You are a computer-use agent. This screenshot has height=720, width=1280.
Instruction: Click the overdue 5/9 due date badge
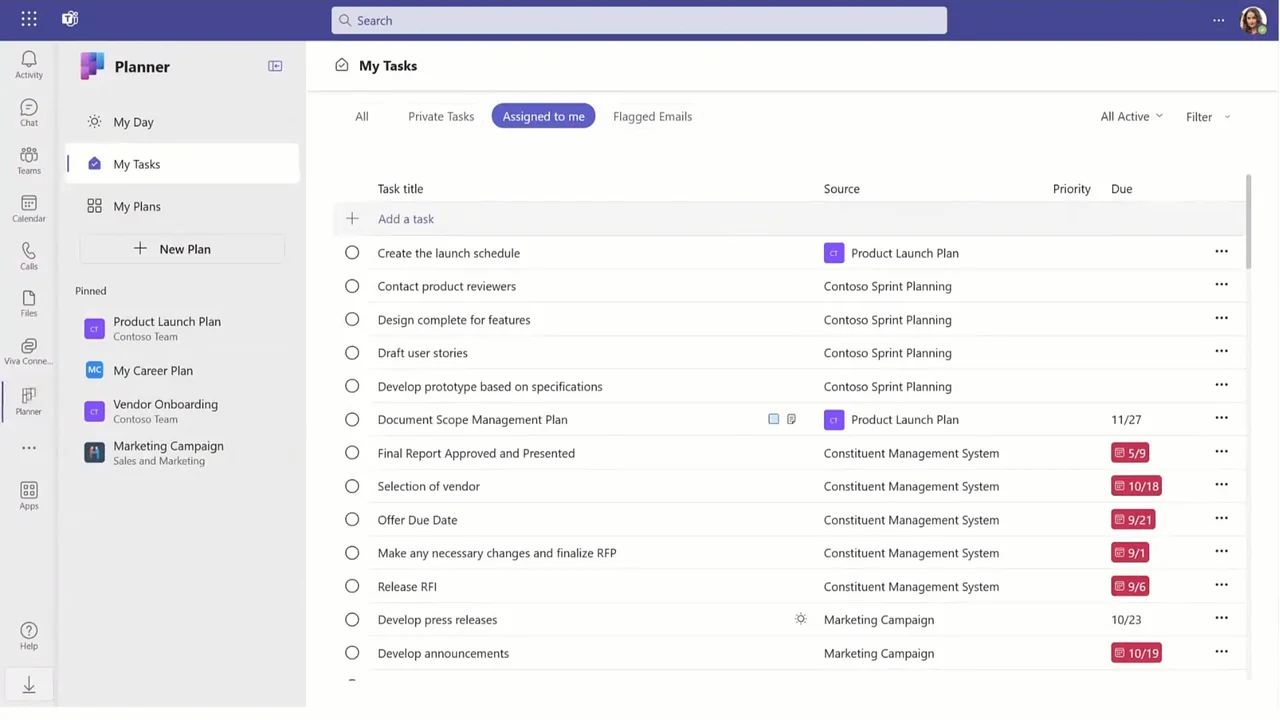coord(1130,453)
